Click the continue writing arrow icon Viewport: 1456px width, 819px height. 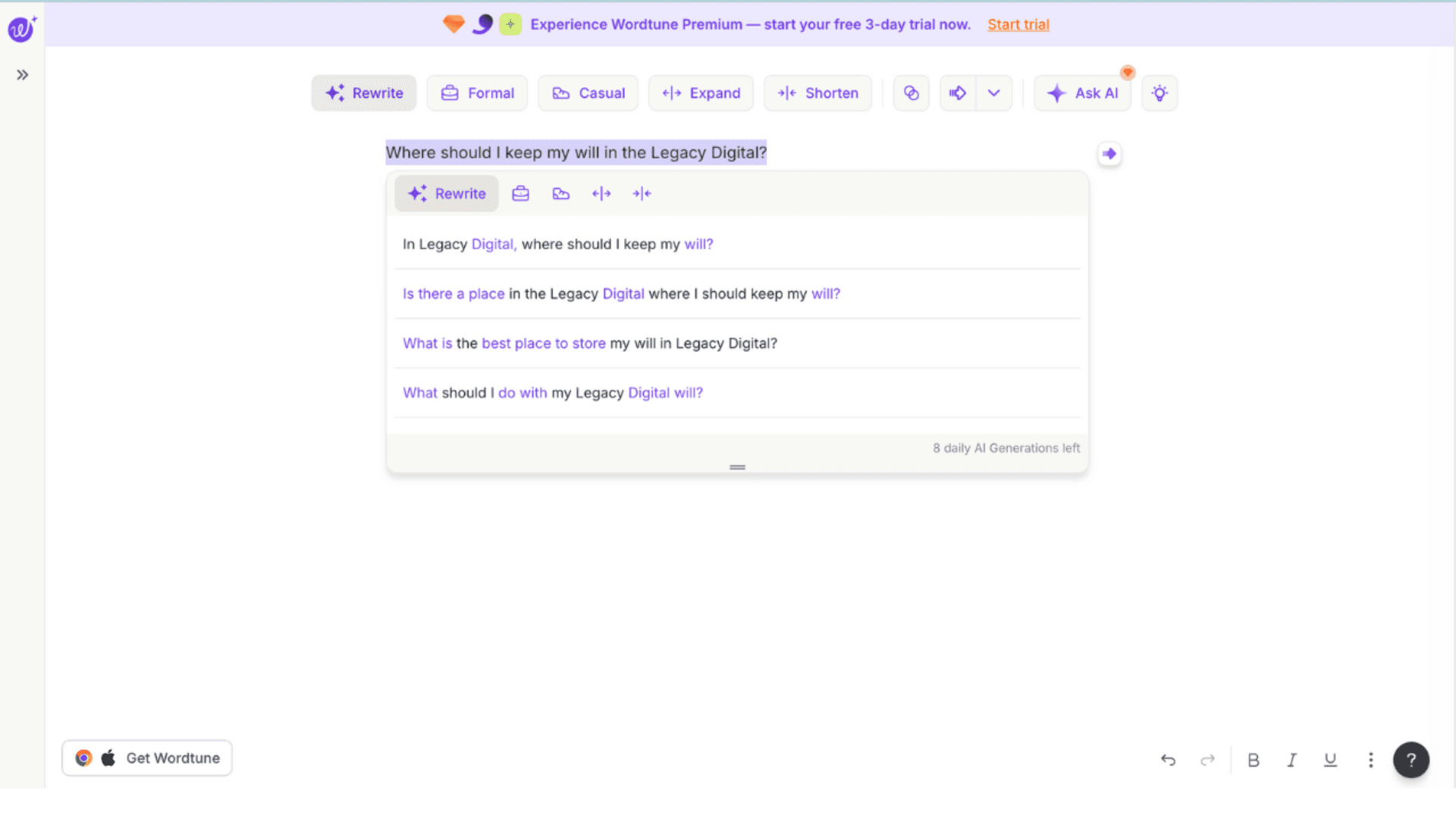tap(958, 93)
